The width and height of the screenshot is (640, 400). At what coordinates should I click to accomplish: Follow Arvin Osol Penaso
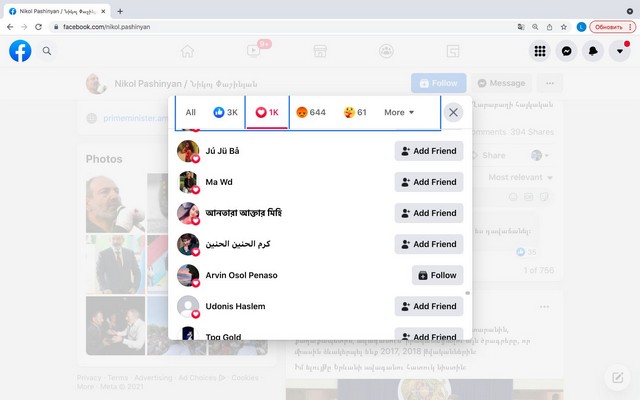437,275
